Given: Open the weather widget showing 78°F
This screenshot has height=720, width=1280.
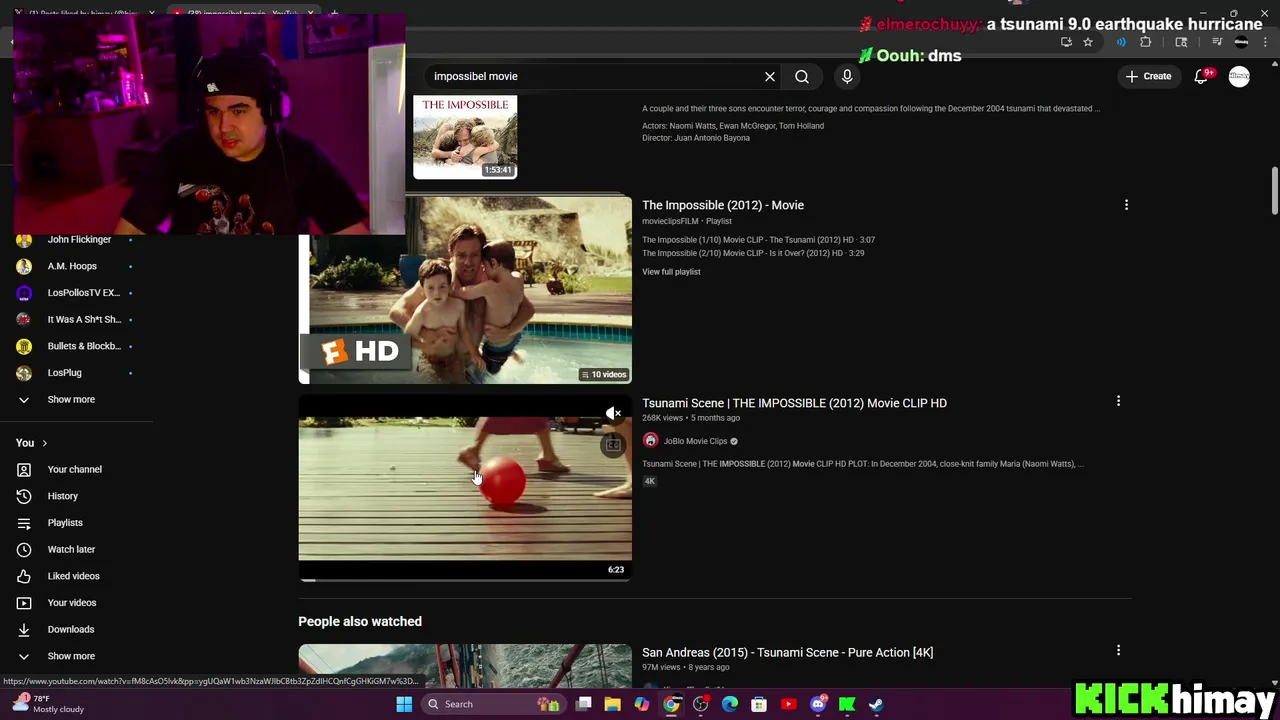Looking at the screenshot, I should (48, 704).
